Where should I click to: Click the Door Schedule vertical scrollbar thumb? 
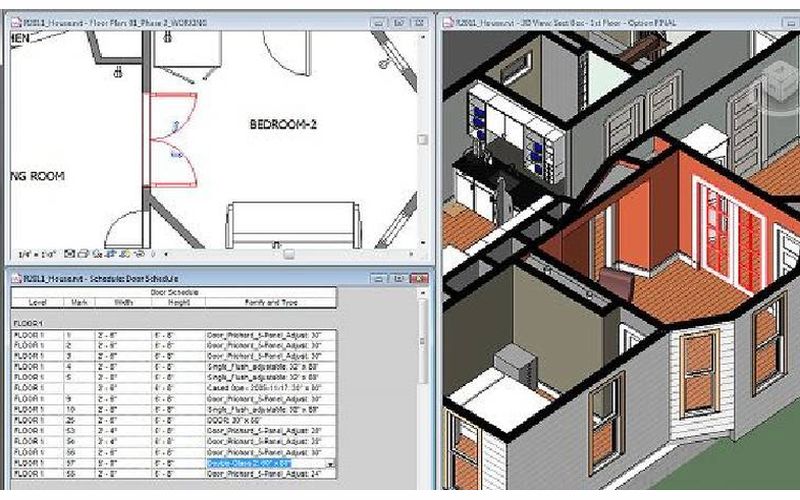pos(422,342)
